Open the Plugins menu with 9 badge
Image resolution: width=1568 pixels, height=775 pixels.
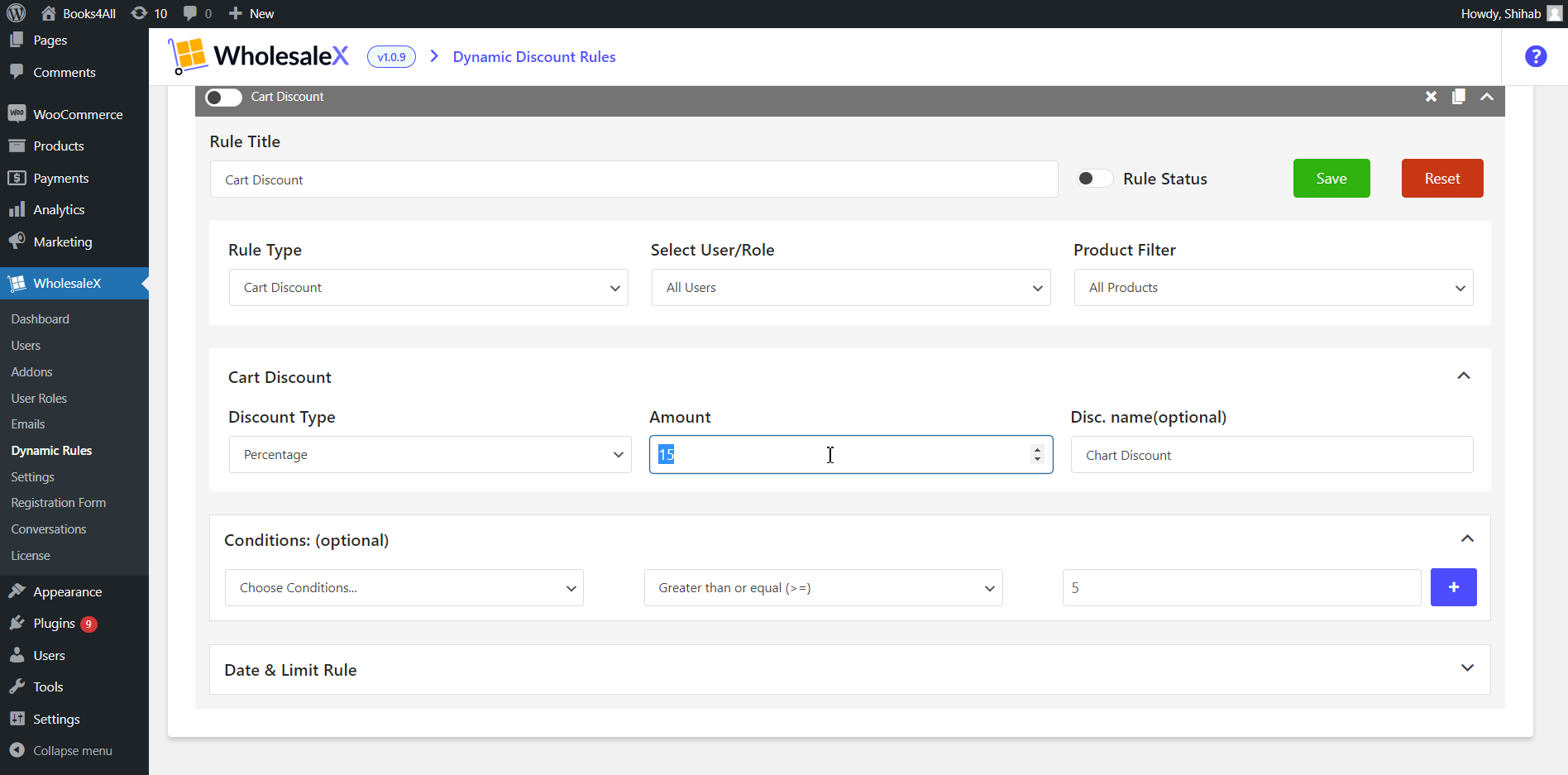click(74, 624)
